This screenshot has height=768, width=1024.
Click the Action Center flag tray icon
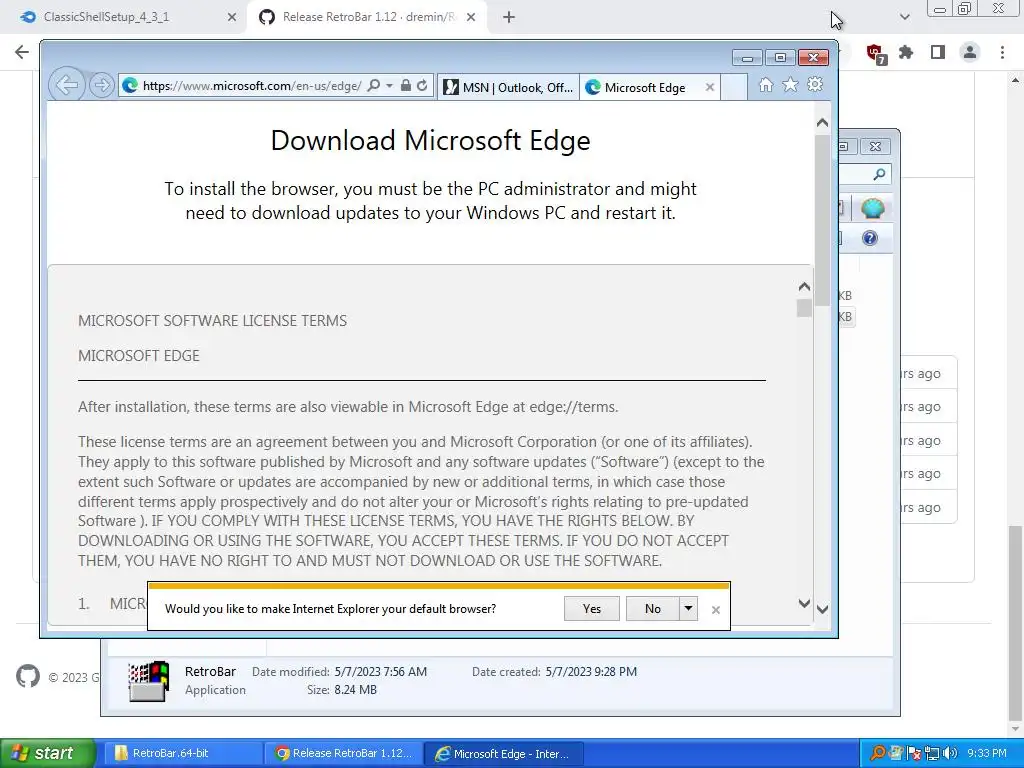(x=913, y=753)
